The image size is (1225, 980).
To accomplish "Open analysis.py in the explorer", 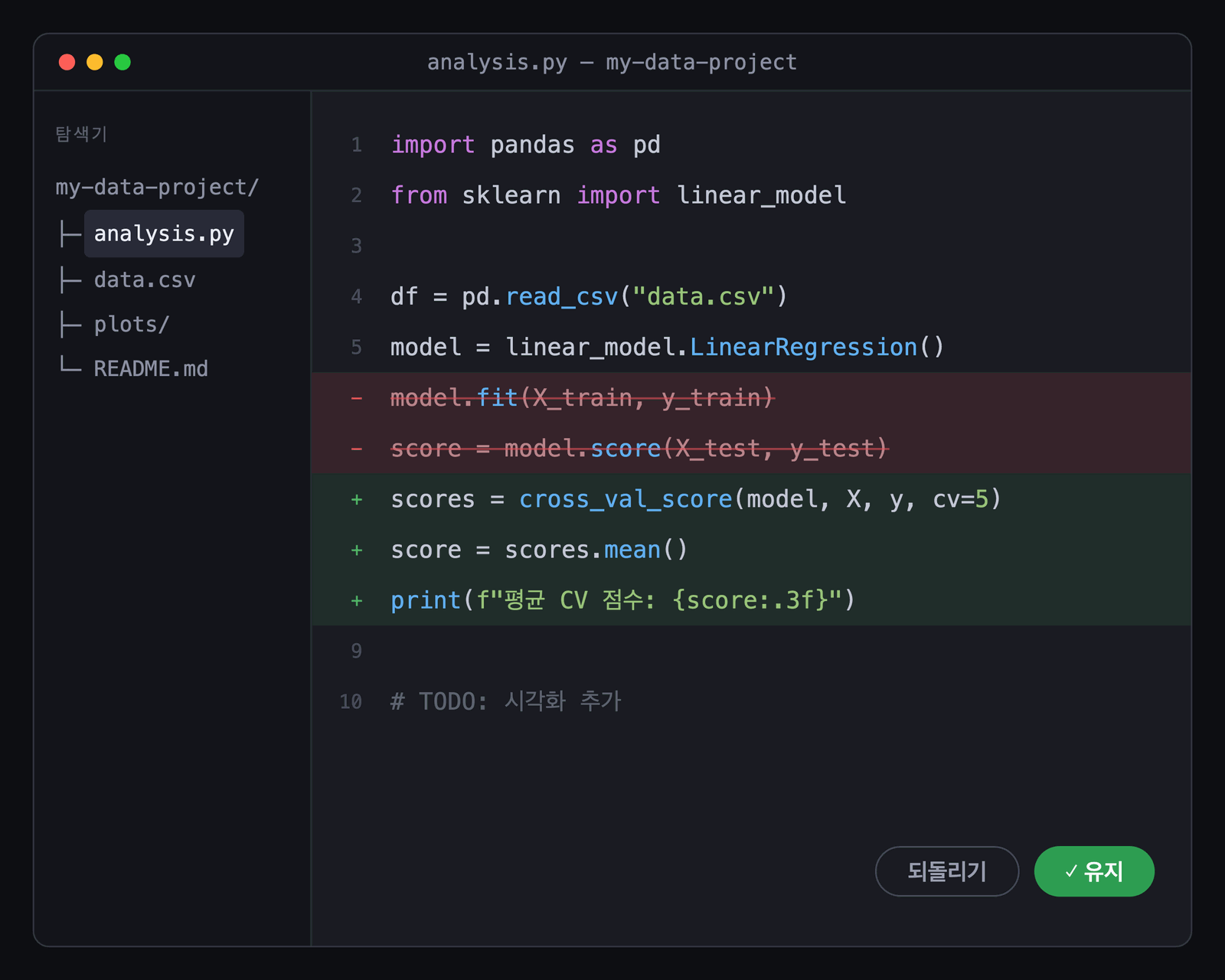I will pos(164,234).
